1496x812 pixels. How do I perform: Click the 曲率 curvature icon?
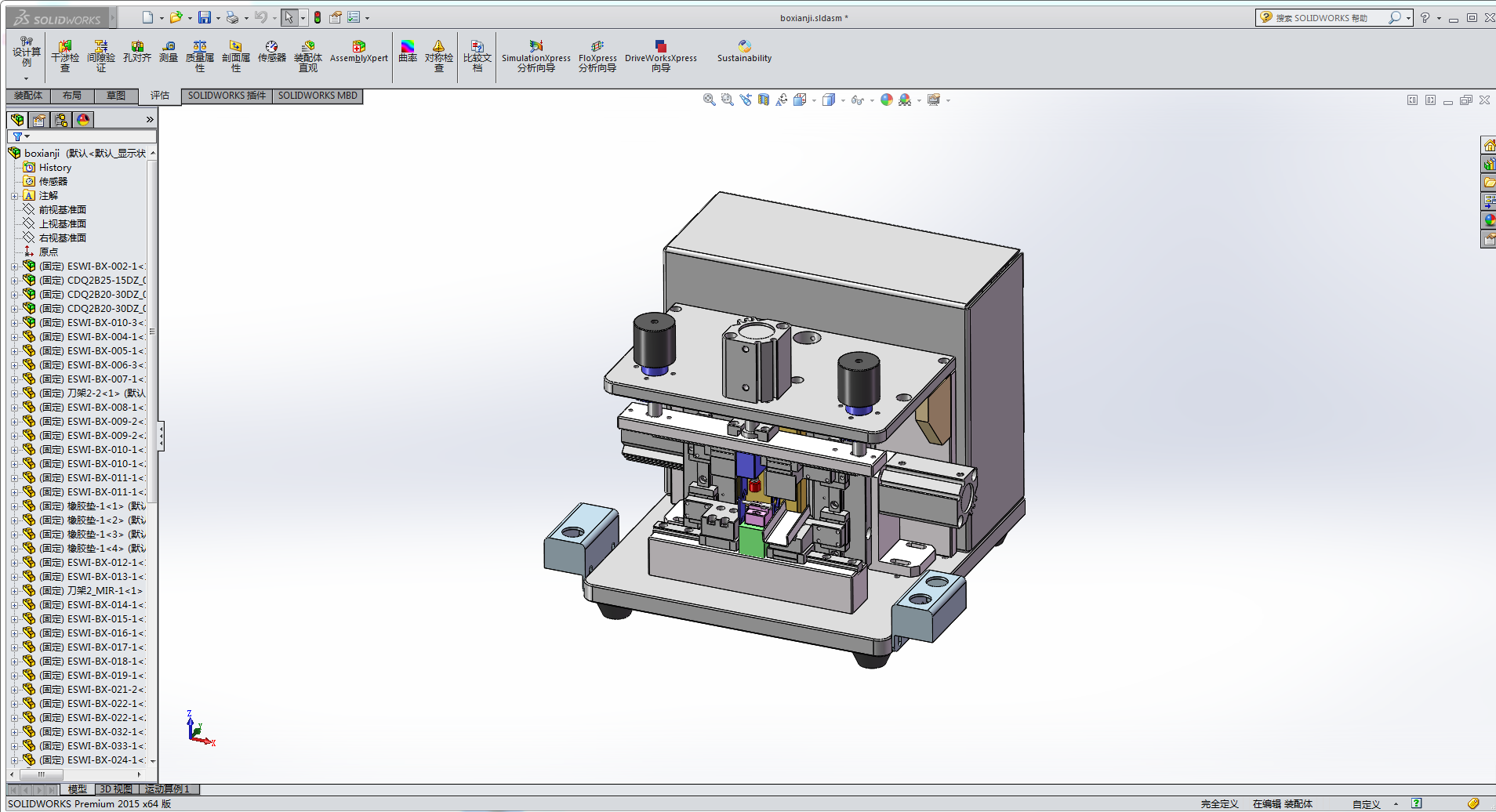[x=408, y=52]
